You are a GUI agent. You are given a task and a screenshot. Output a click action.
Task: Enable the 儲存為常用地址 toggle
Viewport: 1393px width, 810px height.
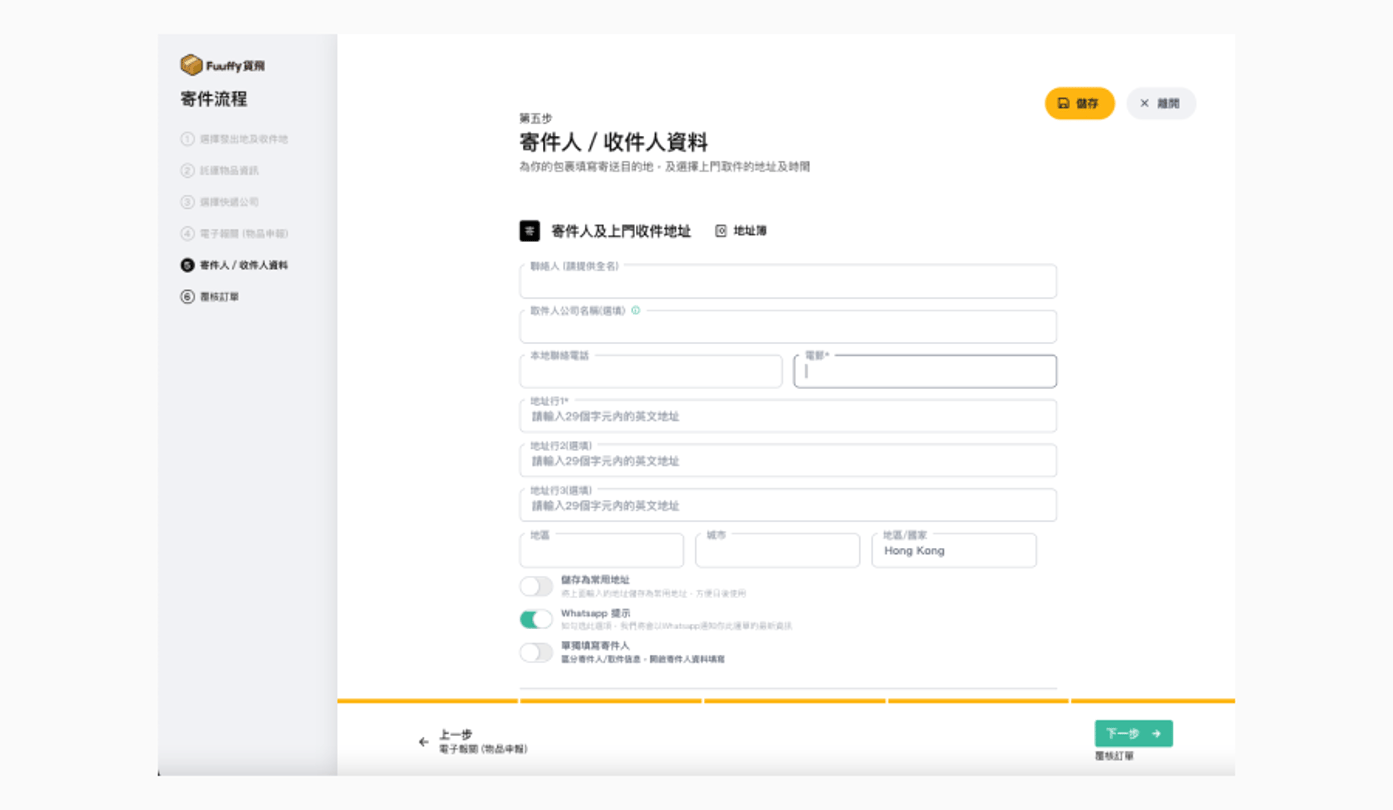pyautogui.click(x=536, y=587)
